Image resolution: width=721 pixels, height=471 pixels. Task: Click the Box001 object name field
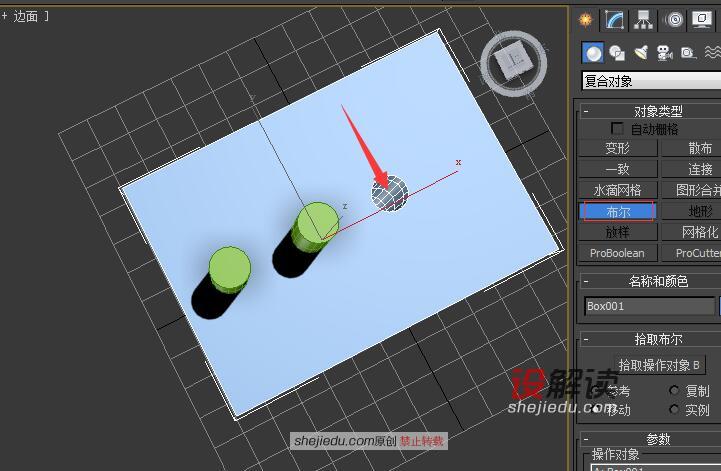click(x=649, y=306)
